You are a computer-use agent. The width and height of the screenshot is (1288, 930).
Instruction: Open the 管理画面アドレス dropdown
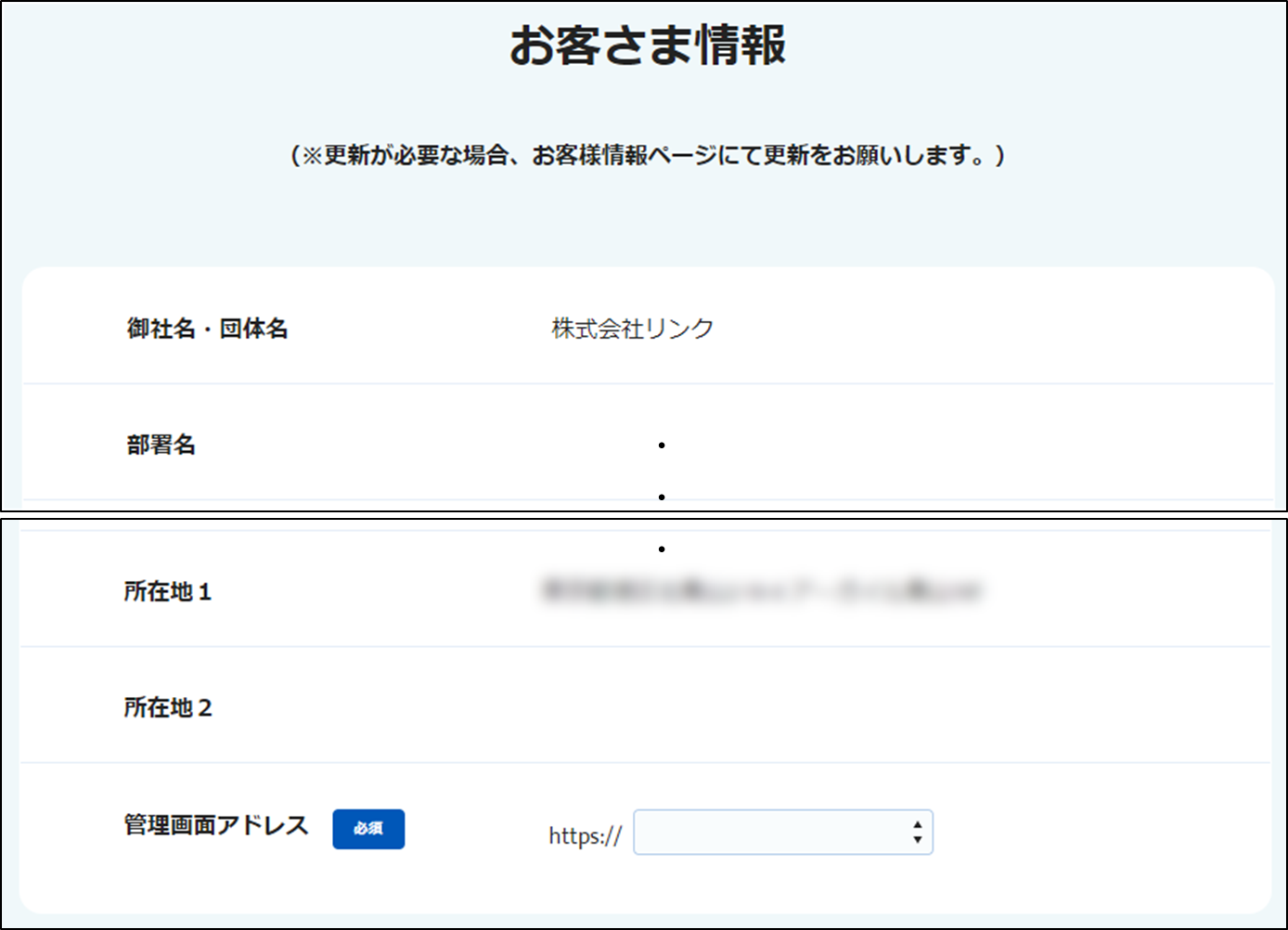tap(782, 832)
